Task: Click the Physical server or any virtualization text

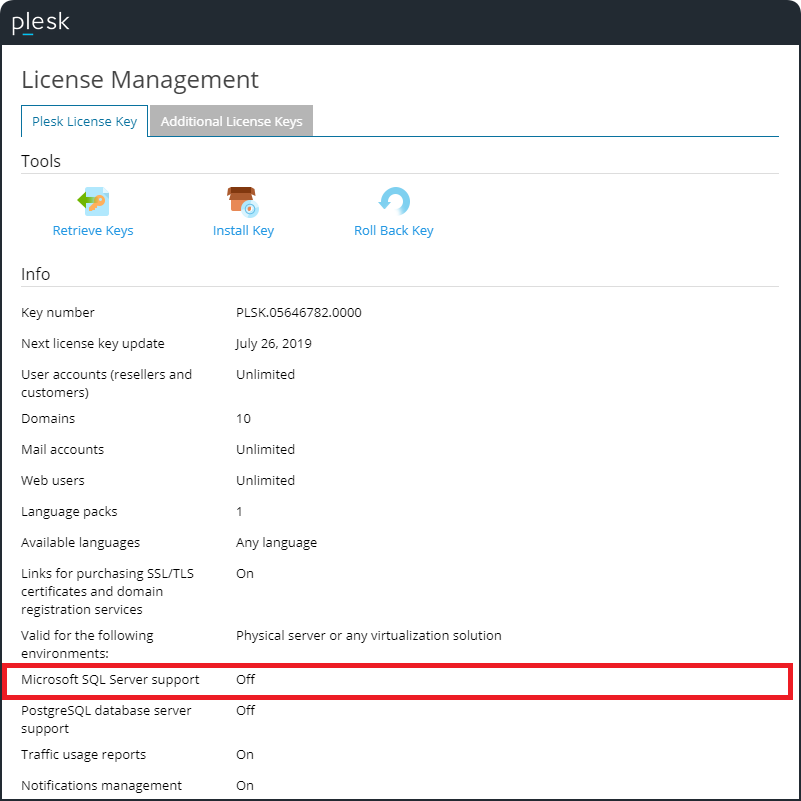Action: (x=368, y=636)
